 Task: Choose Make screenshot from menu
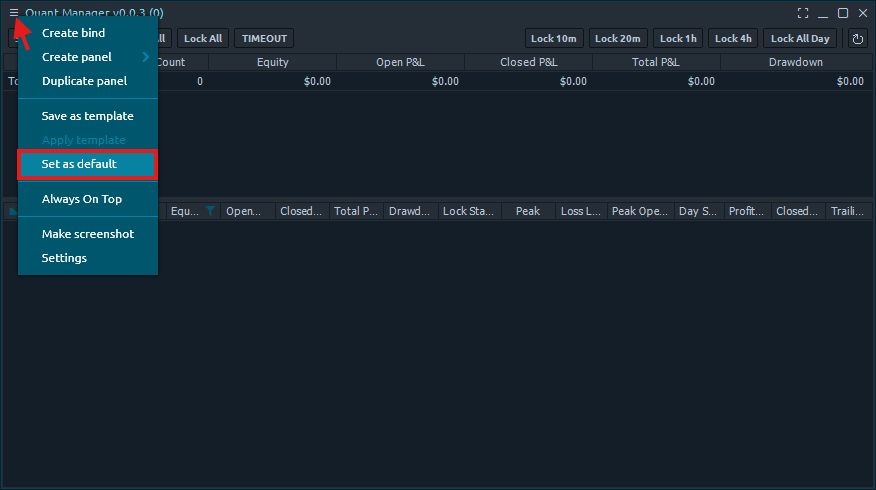(x=87, y=234)
